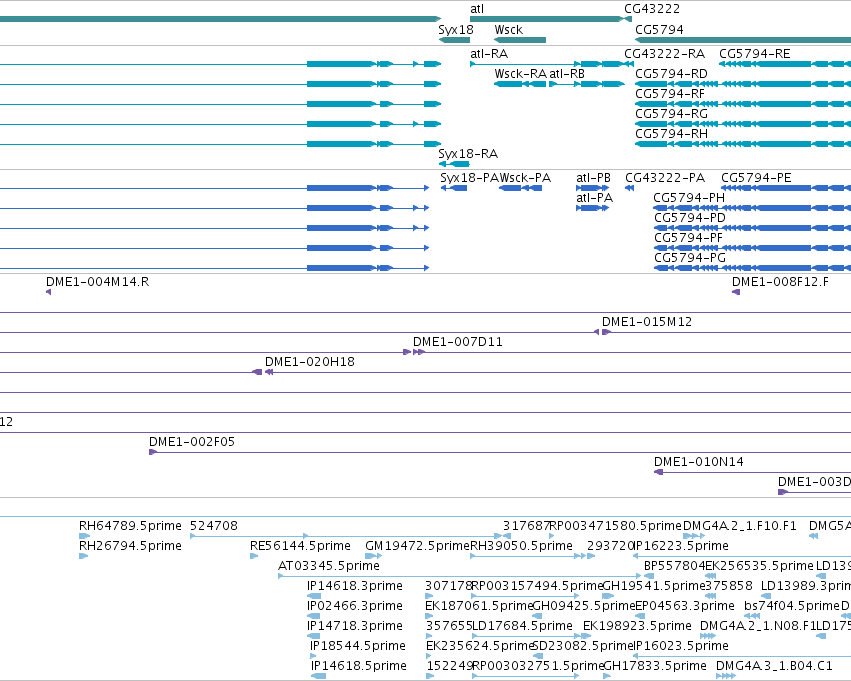Screen dimensions: 851x681
Task: Select the IP16023.5prime EST
Action: [742, 656]
